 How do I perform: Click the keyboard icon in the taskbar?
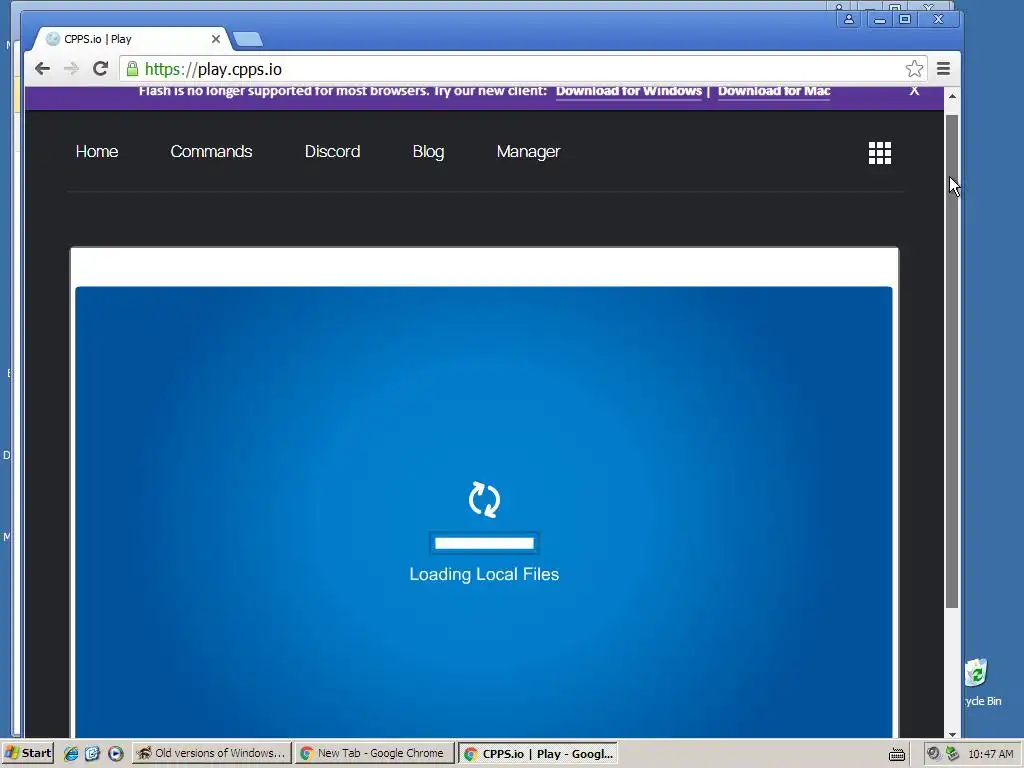point(897,754)
